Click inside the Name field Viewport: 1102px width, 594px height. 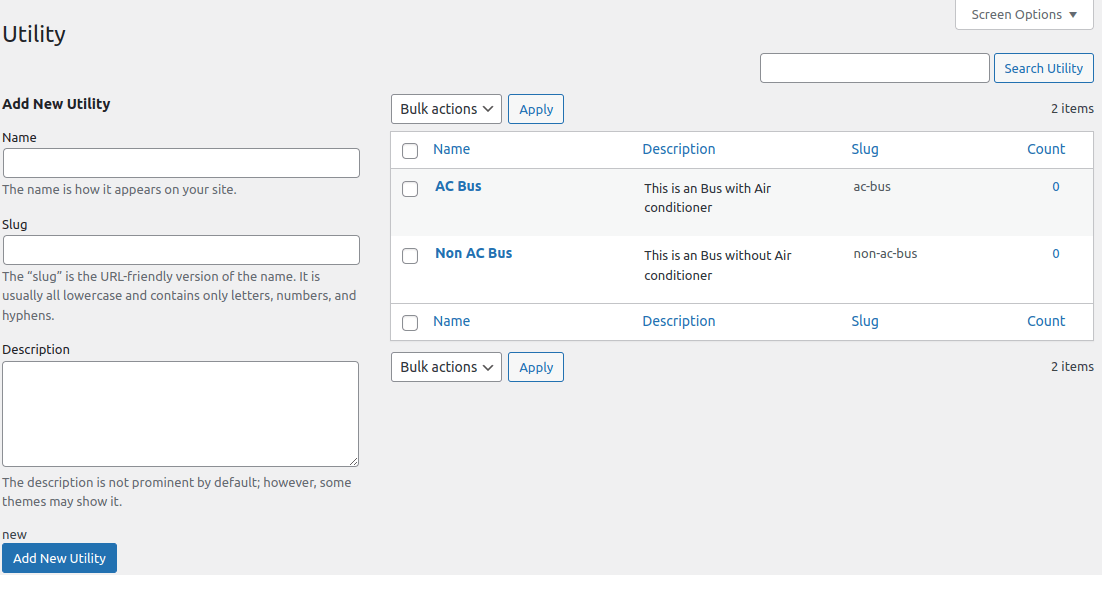pyautogui.click(x=180, y=162)
